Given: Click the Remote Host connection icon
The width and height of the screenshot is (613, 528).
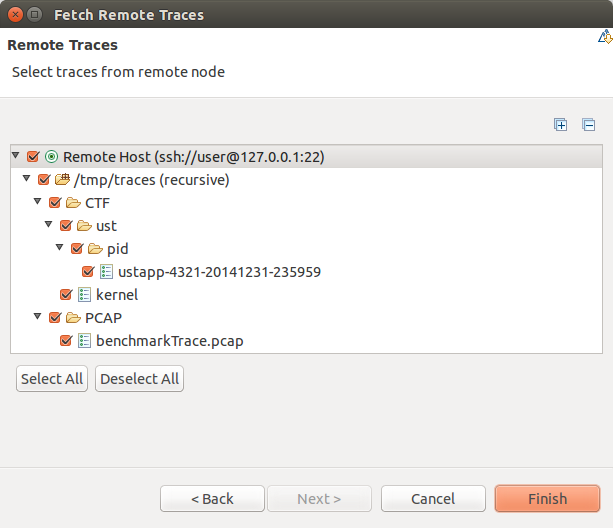Looking at the screenshot, I should pyautogui.click(x=51, y=157).
